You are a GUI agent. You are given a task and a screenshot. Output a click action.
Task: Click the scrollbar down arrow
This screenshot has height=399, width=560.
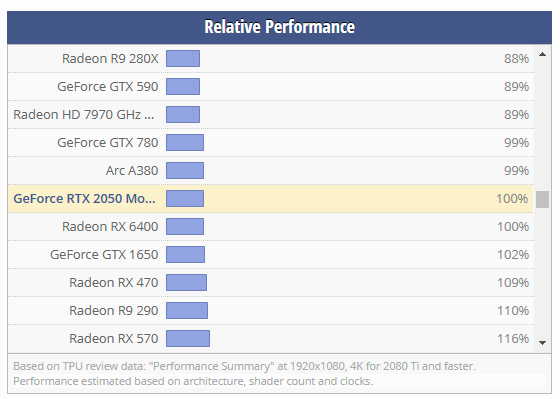point(542,343)
